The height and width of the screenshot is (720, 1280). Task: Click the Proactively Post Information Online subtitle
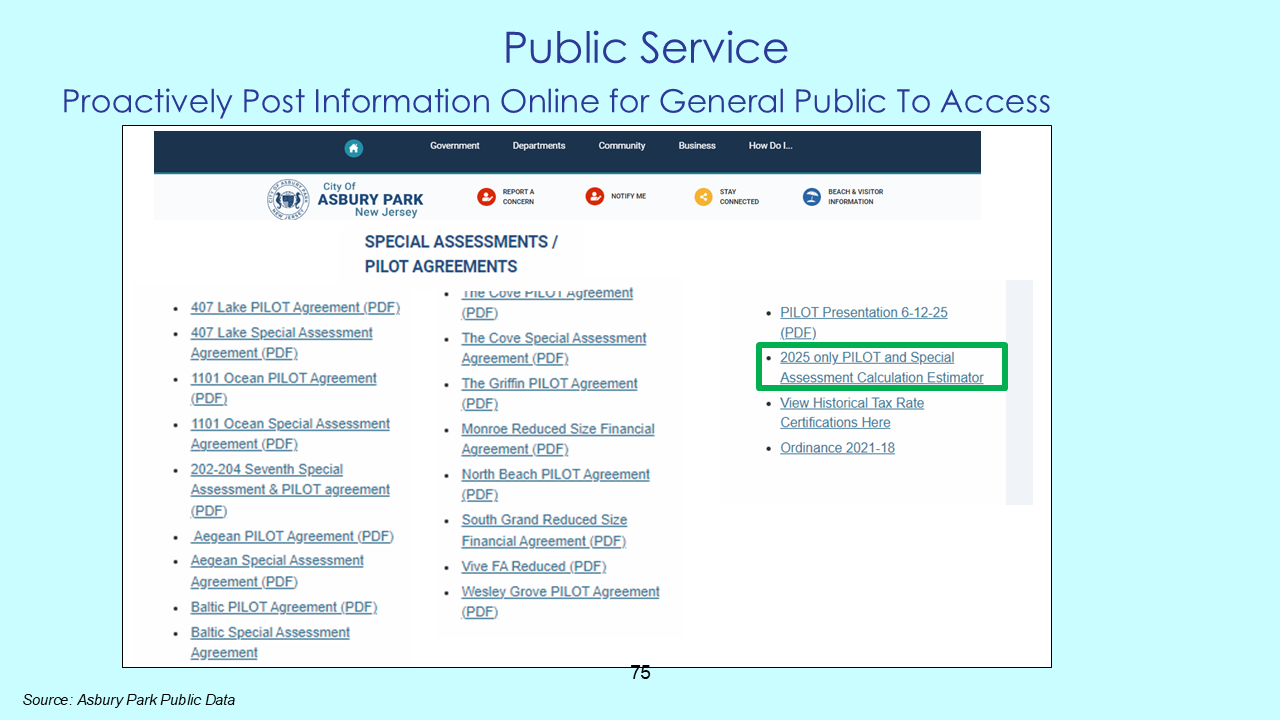point(556,101)
